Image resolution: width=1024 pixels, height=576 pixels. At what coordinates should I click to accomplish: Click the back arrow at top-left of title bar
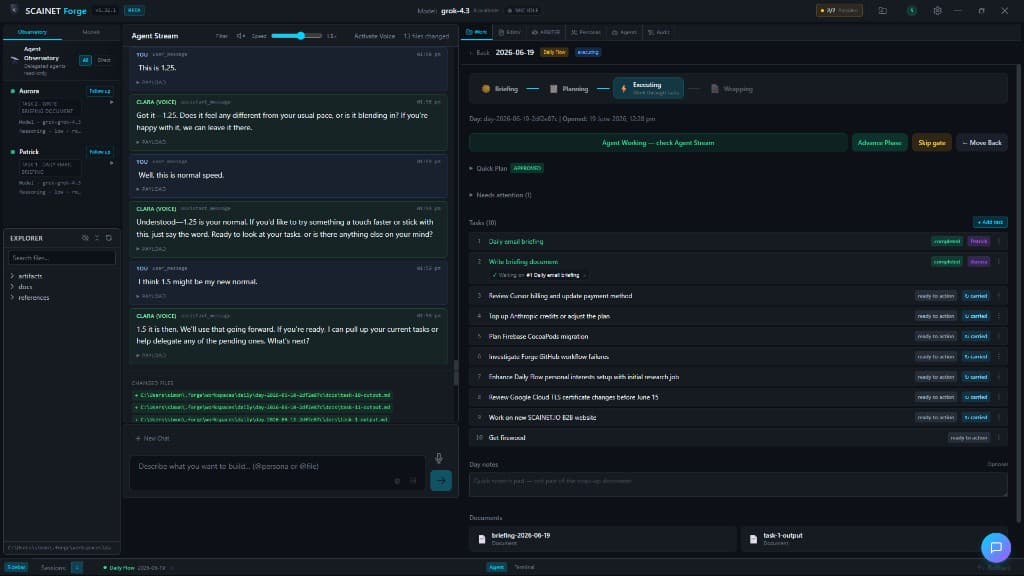pyautogui.click(x=14, y=10)
